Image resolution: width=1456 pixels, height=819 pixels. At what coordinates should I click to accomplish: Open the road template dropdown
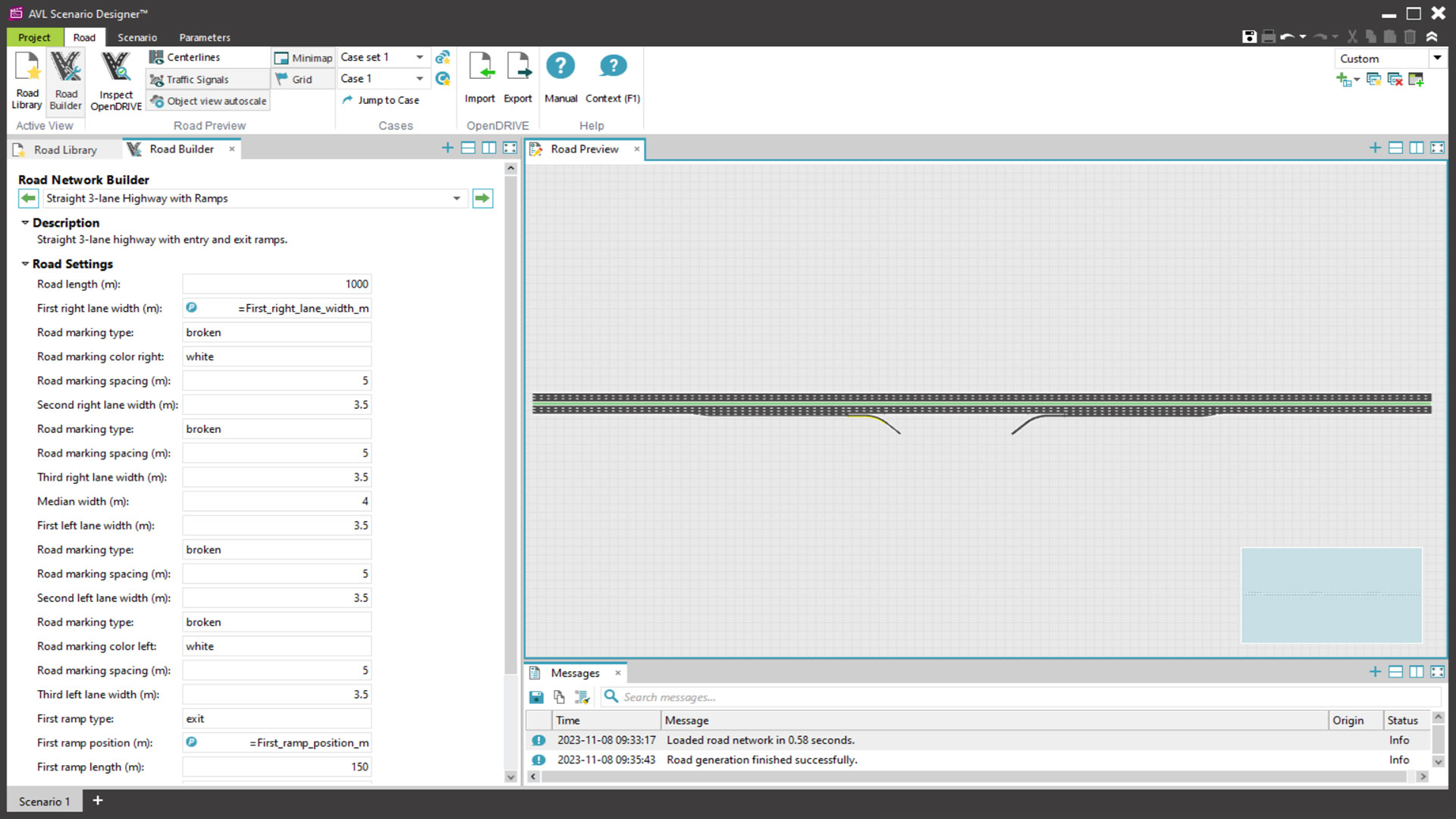[254, 199]
